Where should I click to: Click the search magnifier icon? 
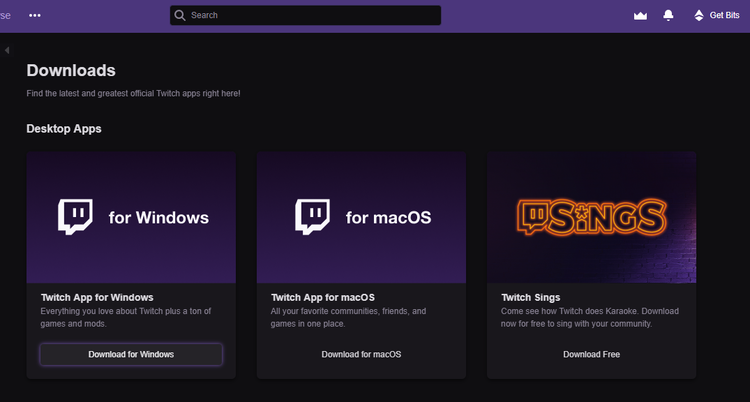click(x=180, y=15)
